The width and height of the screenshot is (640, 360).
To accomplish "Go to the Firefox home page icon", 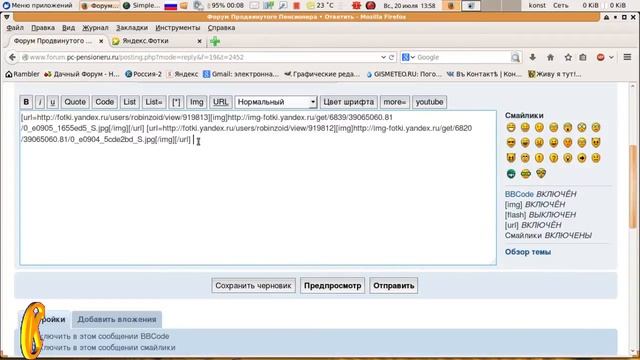I will (x=551, y=57).
